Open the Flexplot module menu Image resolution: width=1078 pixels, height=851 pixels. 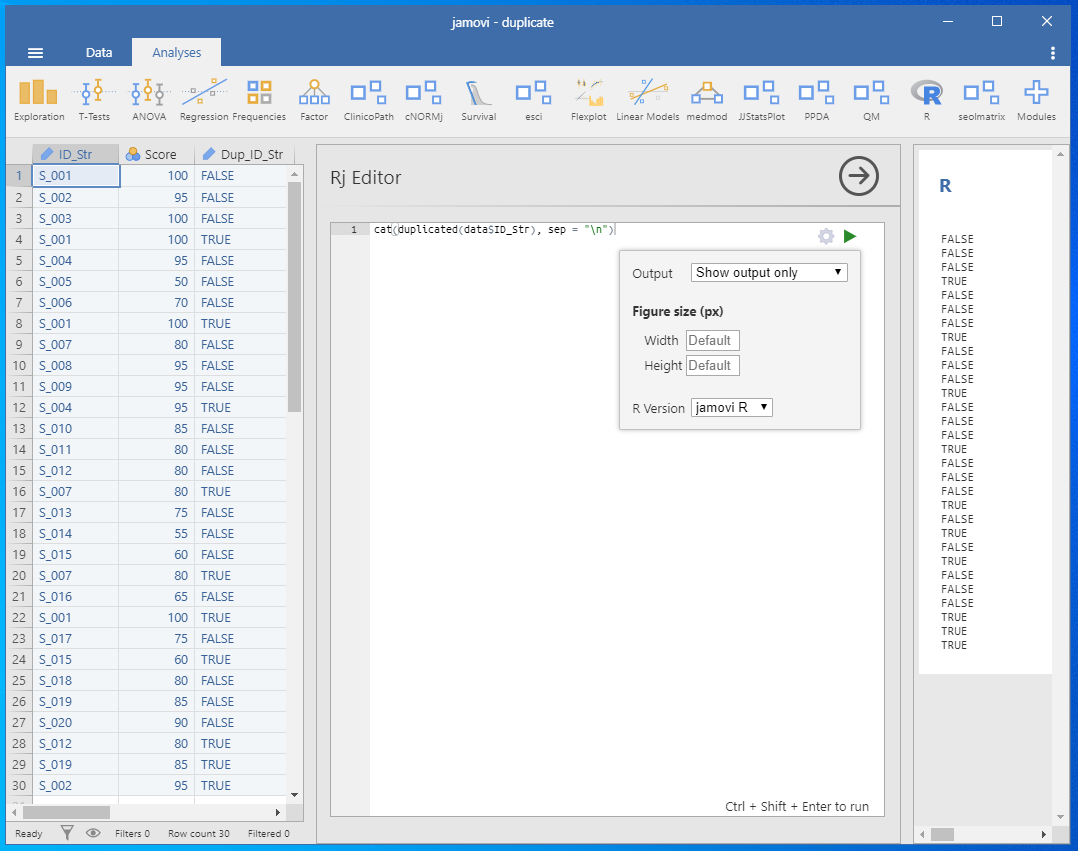[588, 100]
